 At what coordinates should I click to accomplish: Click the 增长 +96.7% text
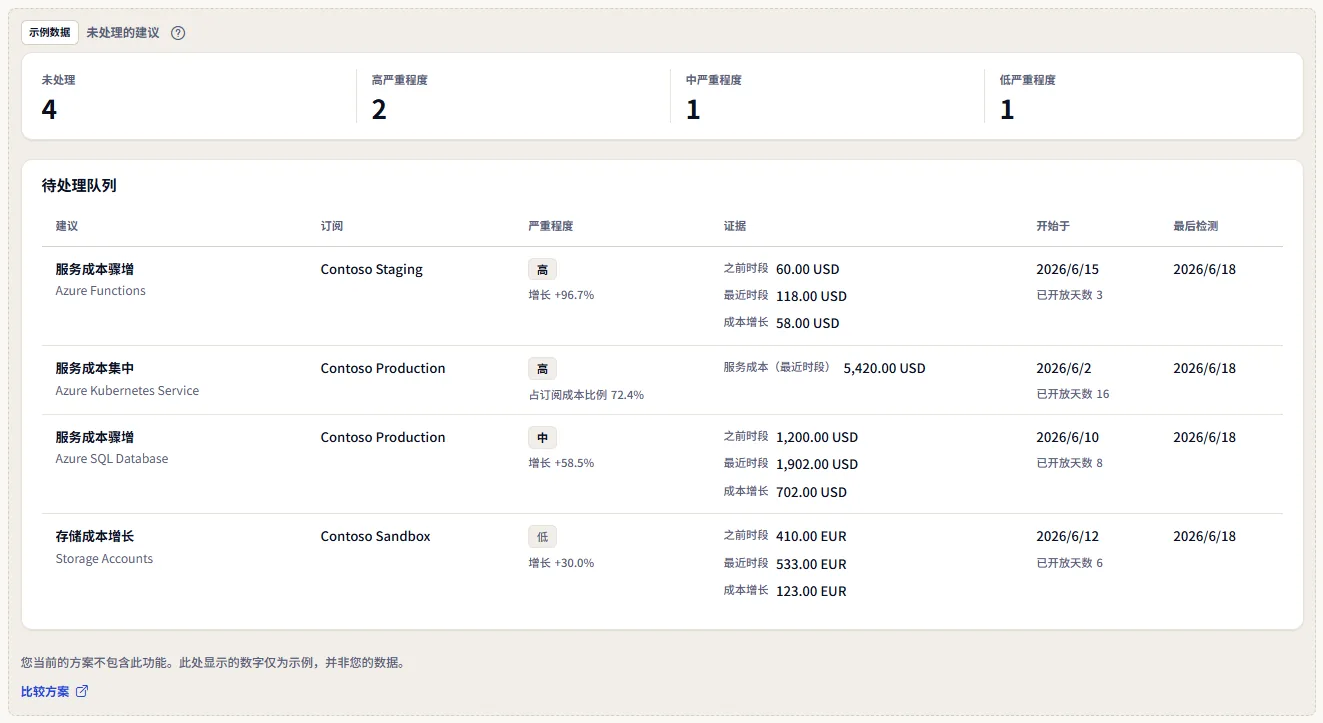coord(561,295)
